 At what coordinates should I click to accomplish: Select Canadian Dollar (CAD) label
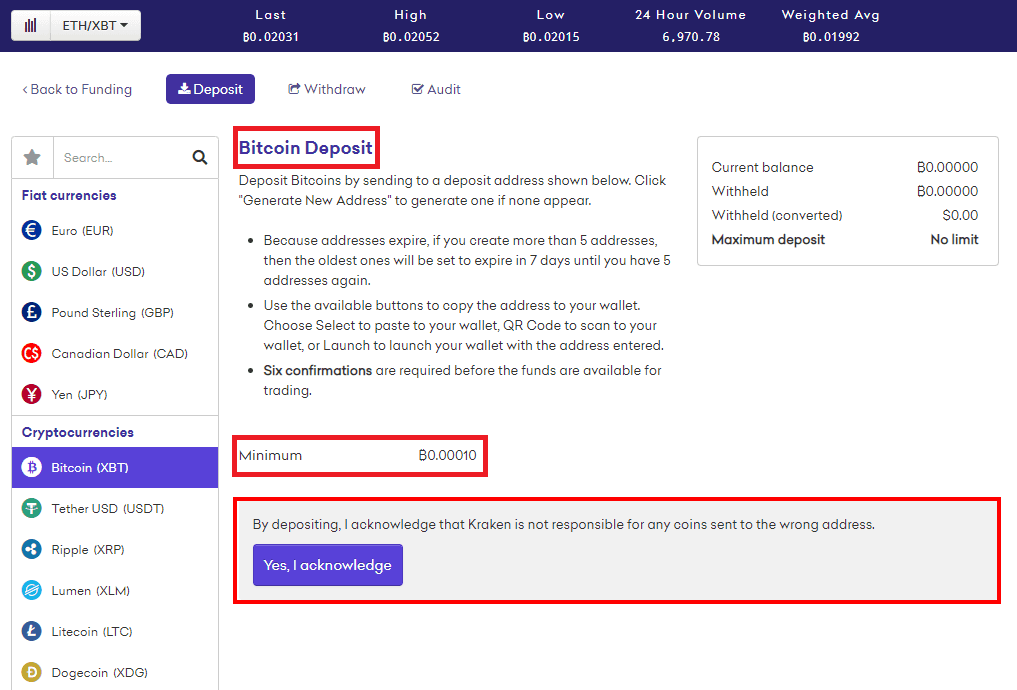119,353
